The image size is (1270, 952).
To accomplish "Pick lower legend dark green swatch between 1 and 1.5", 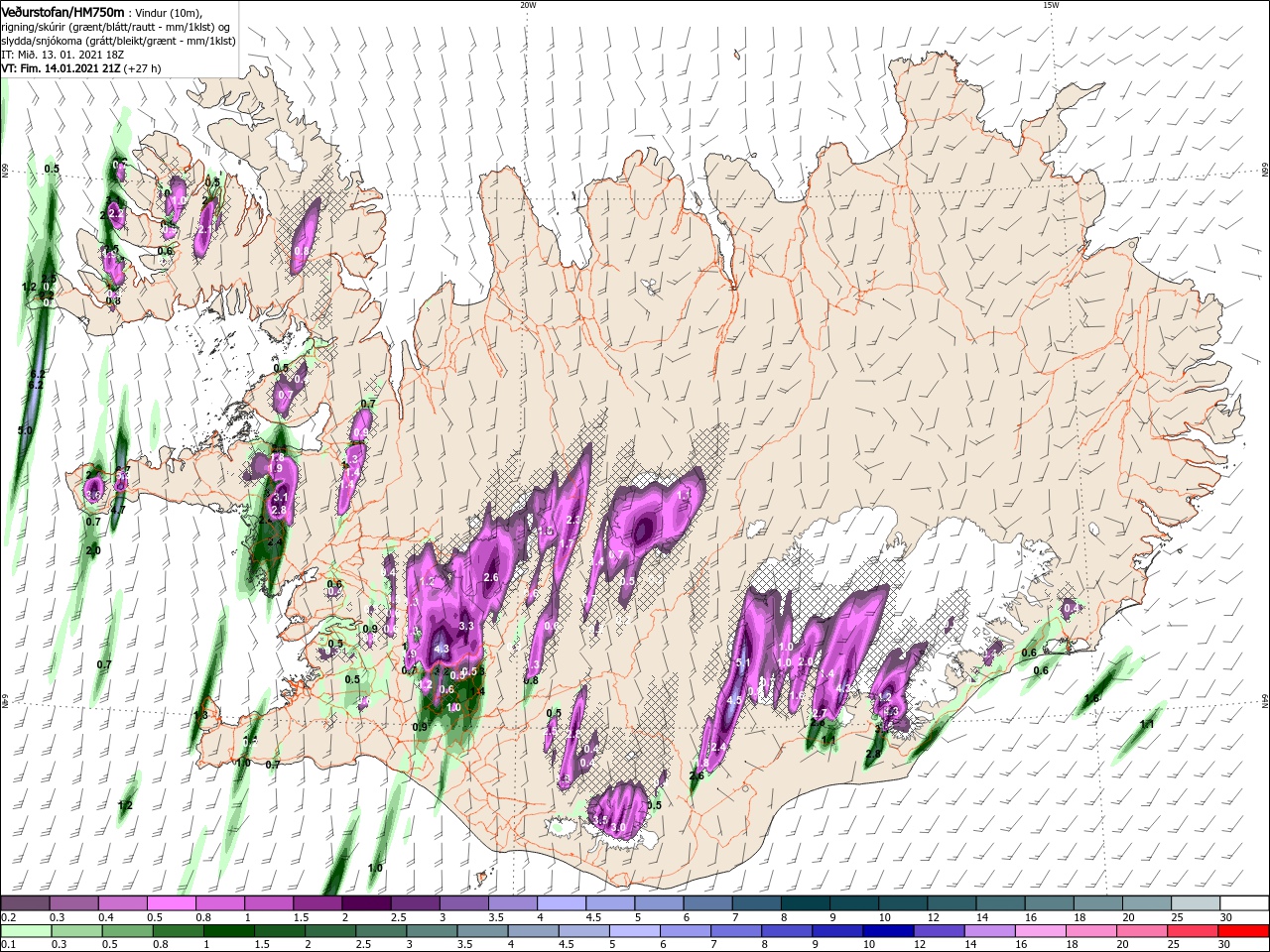I will coord(228,931).
